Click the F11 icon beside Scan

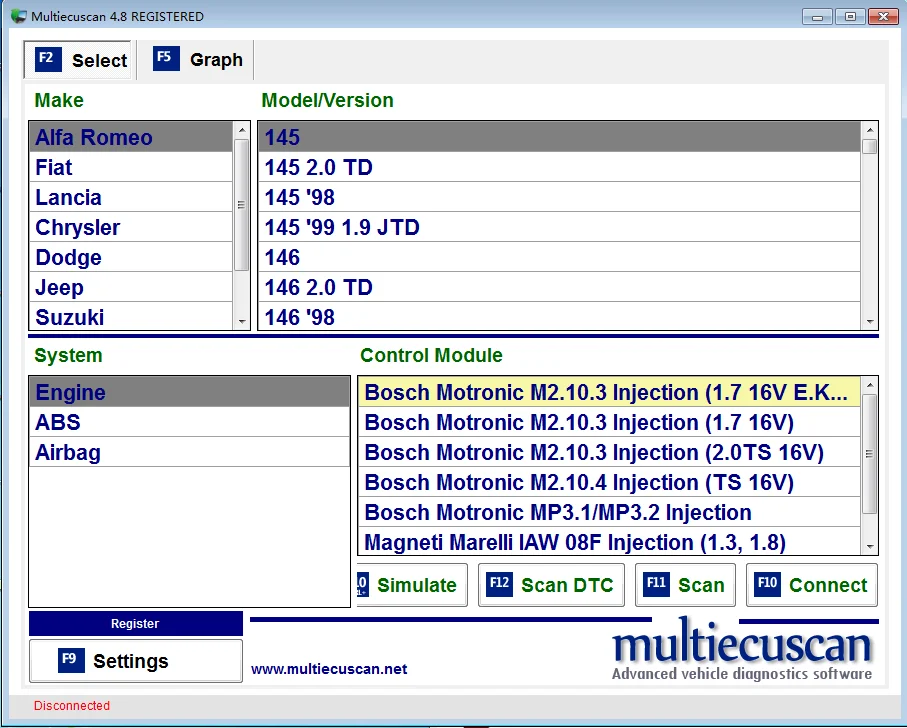tap(656, 585)
